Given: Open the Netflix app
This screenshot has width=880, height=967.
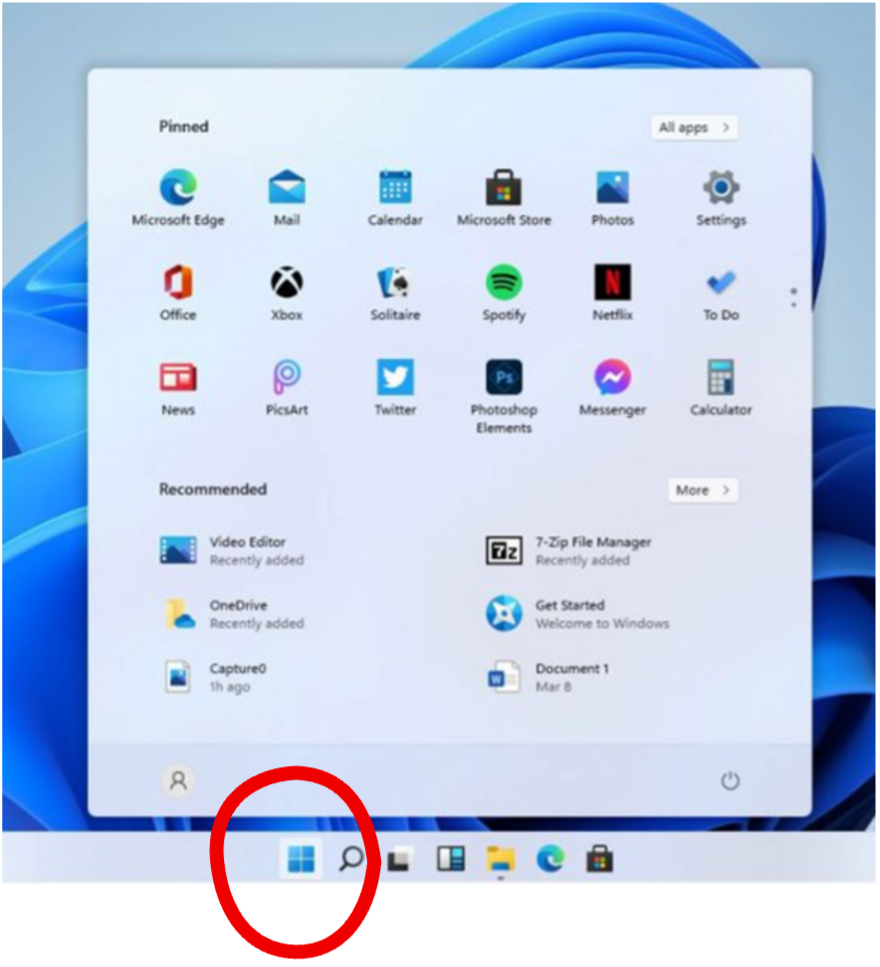Looking at the screenshot, I should [x=612, y=283].
